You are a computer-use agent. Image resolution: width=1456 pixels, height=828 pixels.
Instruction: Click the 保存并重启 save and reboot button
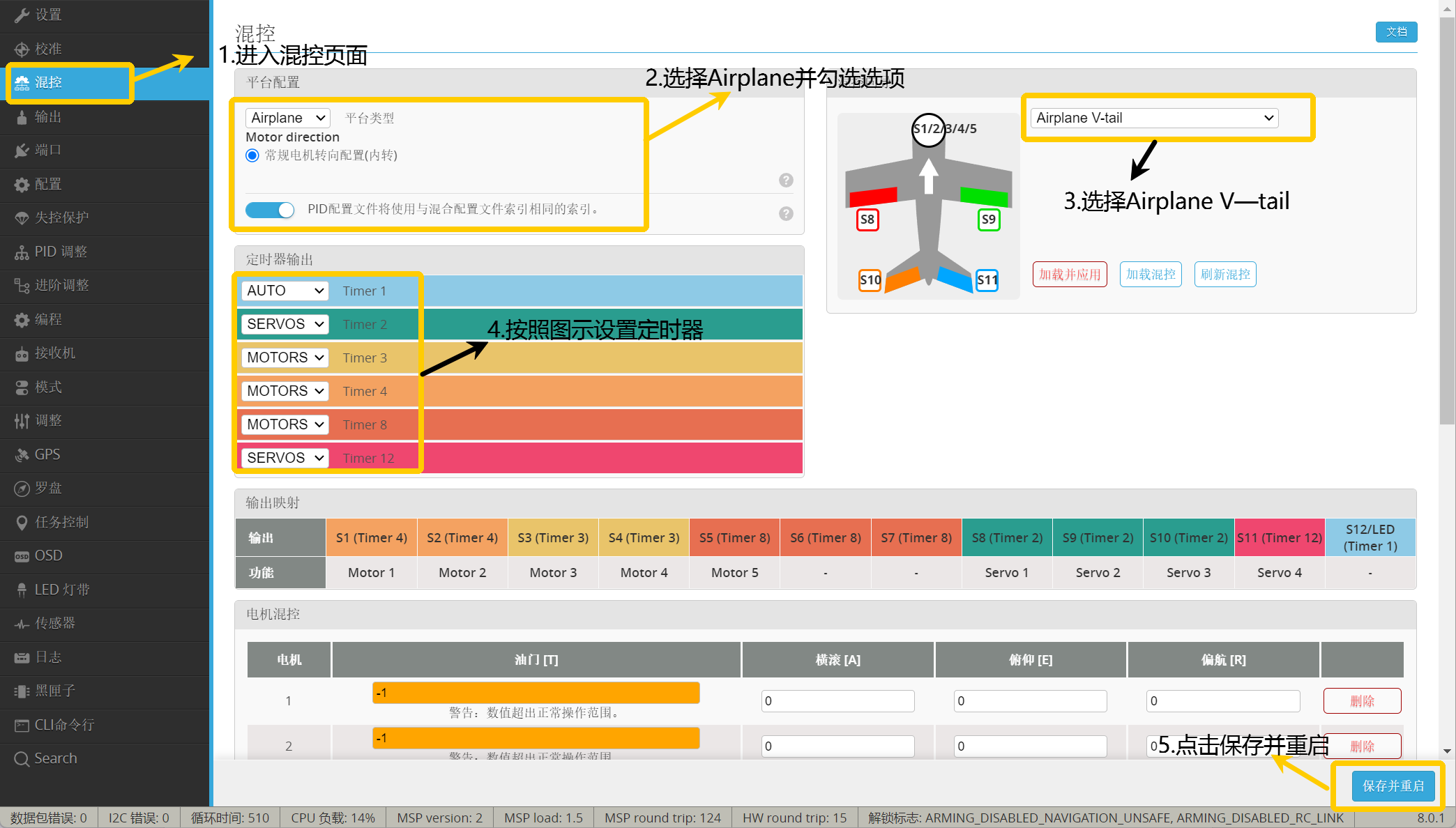click(x=1393, y=786)
